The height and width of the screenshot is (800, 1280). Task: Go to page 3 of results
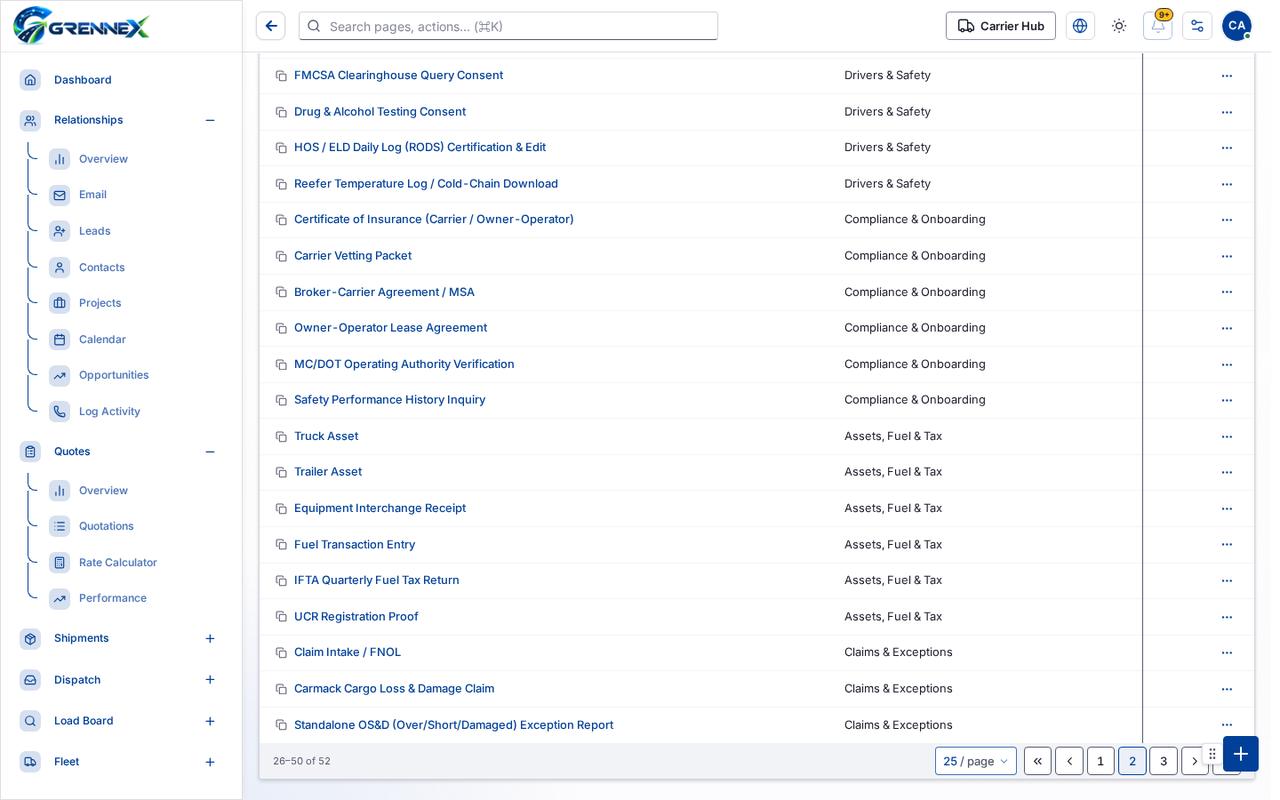[x=1163, y=761]
